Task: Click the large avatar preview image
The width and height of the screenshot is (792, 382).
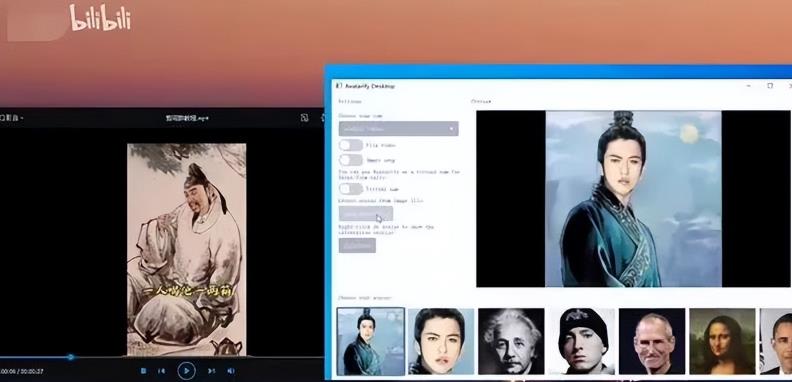Action: tap(633, 199)
